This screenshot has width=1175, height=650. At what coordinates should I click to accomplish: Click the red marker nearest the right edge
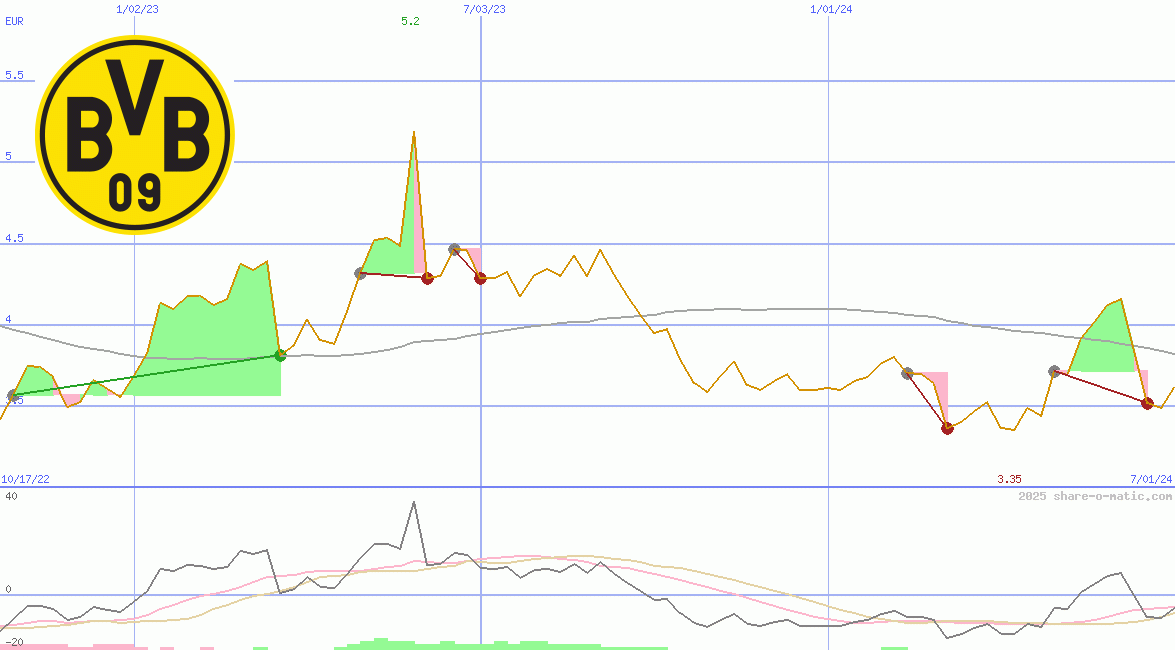pyautogui.click(x=1147, y=403)
